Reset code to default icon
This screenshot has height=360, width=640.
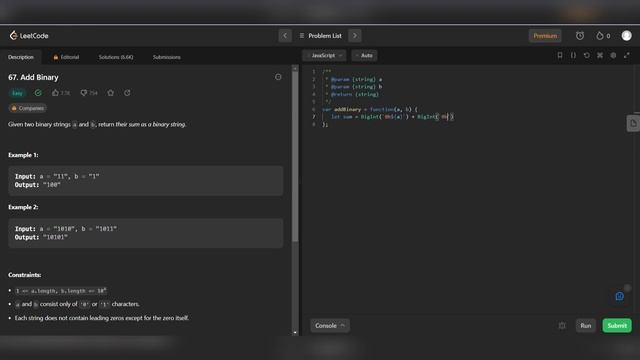tap(587, 56)
